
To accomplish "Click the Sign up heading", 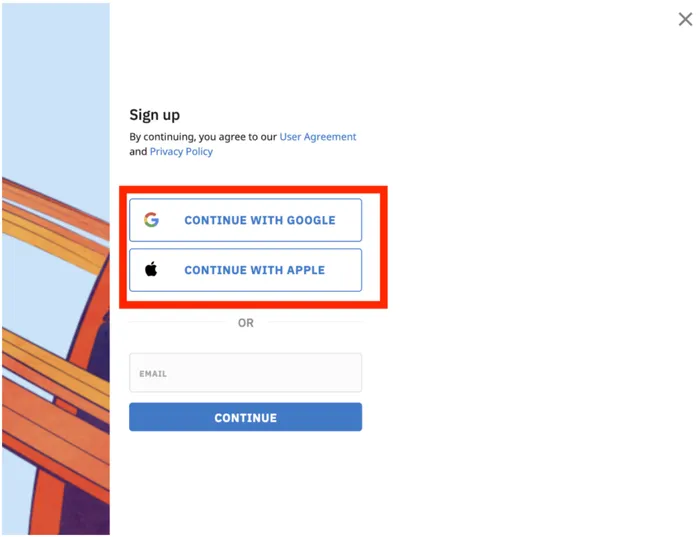I will pyautogui.click(x=154, y=115).
